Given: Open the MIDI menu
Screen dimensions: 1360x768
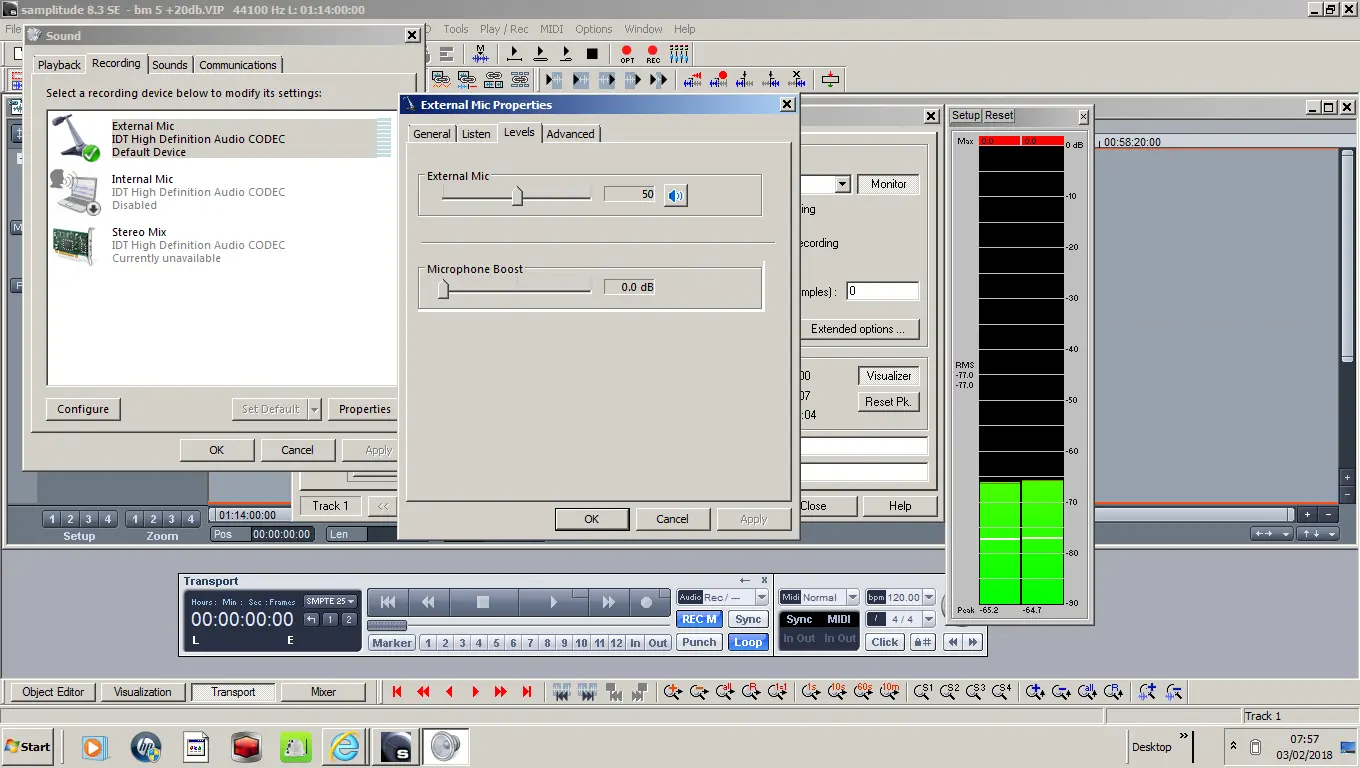Looking at the screenshot, I should coord(551,29).
